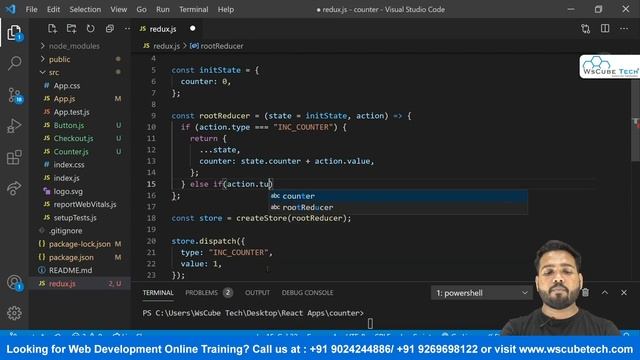The image size is (640, 360).
Task: Open reportWebVitals.js in the explorer
Action: pyautogui.click(x=84, y=204)
